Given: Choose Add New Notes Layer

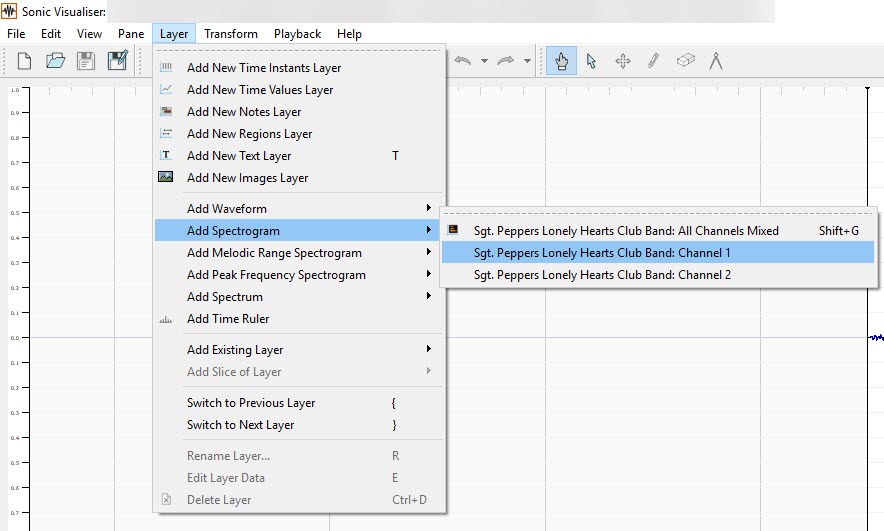Looking at the screenshot, I should coord(298,112).
